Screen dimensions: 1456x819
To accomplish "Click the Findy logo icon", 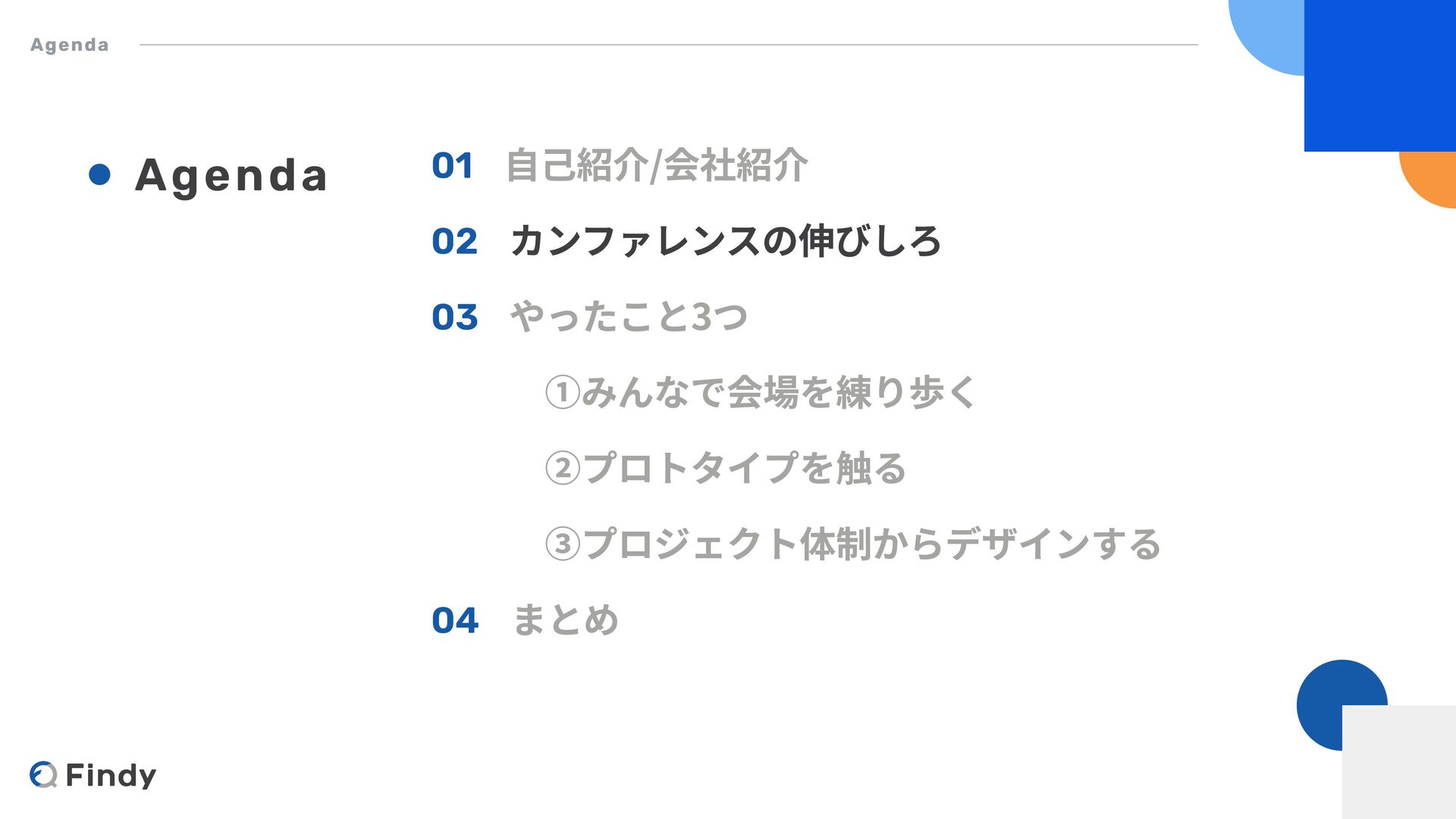I will click(x=43, y=774).
